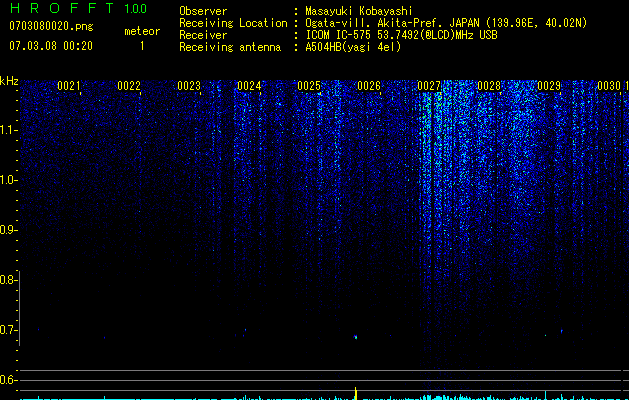629x400 pixels.
Task: Click time marker 0026
Action: [x=369, y=85]
